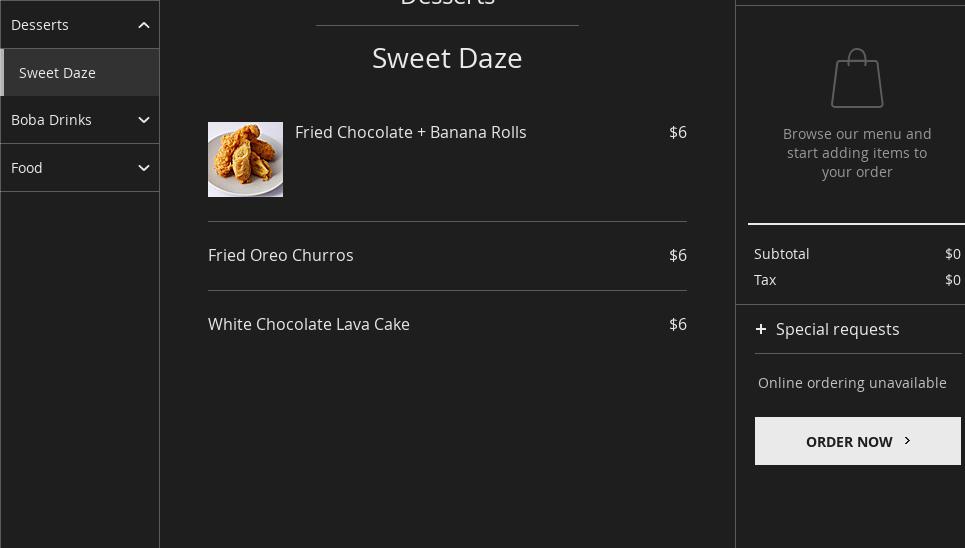Click the Sweet Daze section heading
The width and height of the screenshot is (965, 548).
coord(447,58)
